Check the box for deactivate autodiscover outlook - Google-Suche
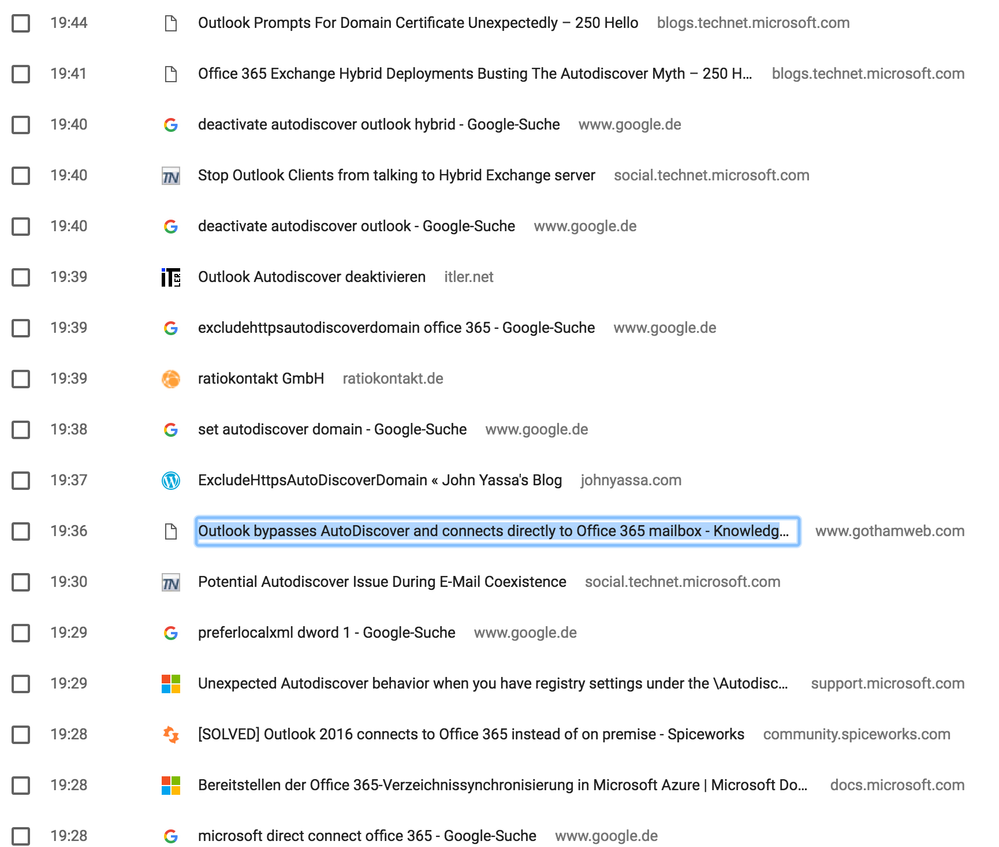 (21, 226)
